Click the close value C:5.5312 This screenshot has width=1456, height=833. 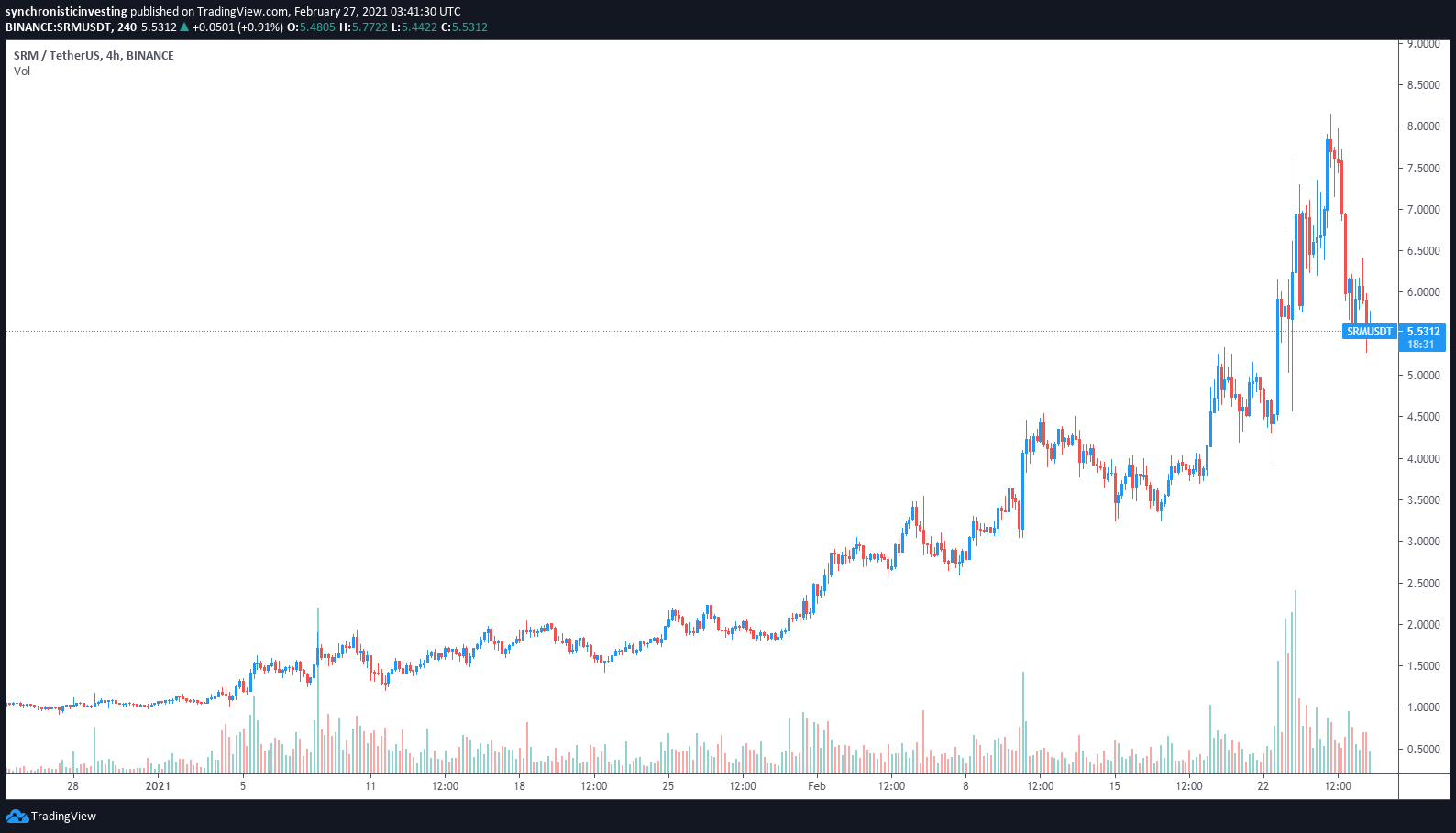(x=464, y=27)
